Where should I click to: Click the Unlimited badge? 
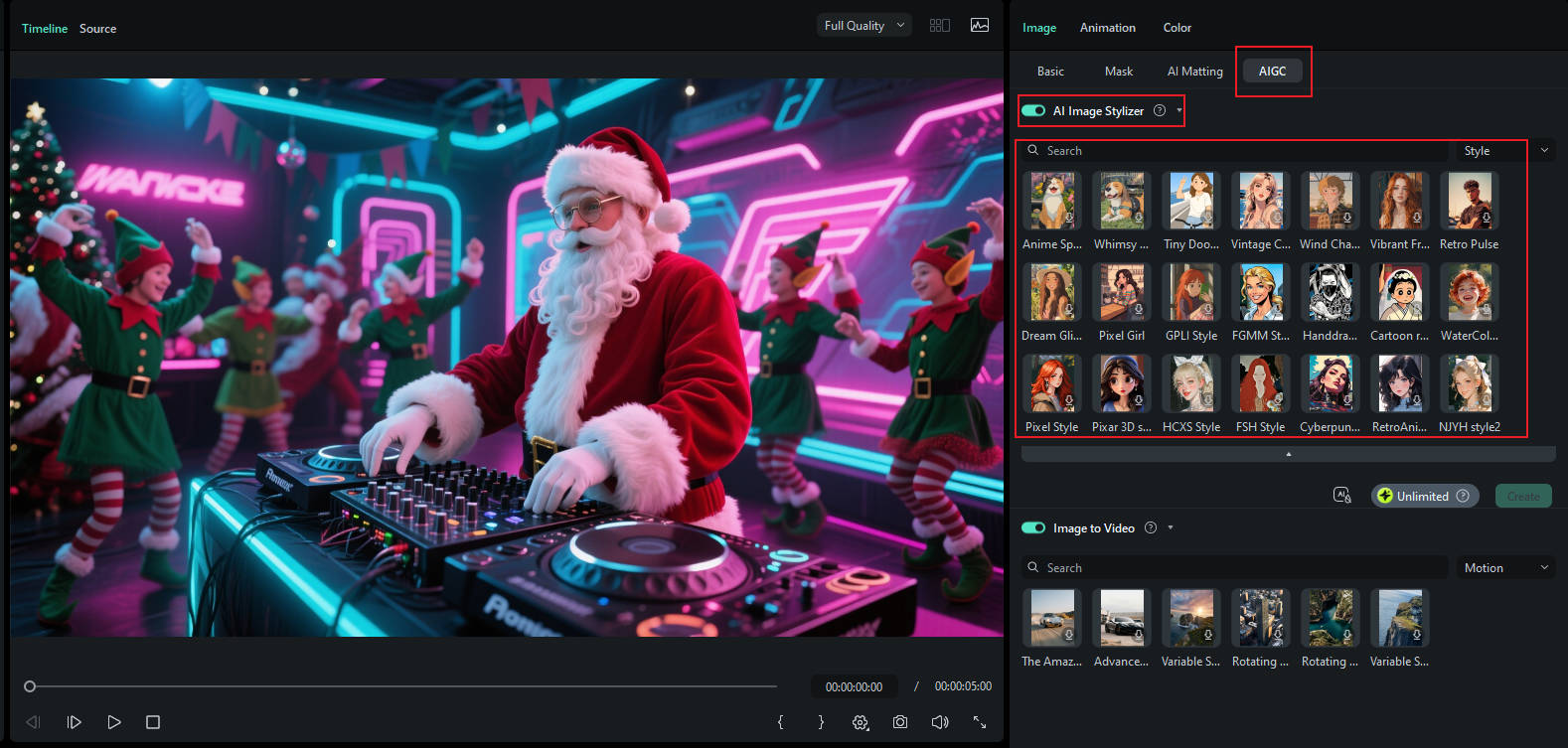(x=1425, y=496)
